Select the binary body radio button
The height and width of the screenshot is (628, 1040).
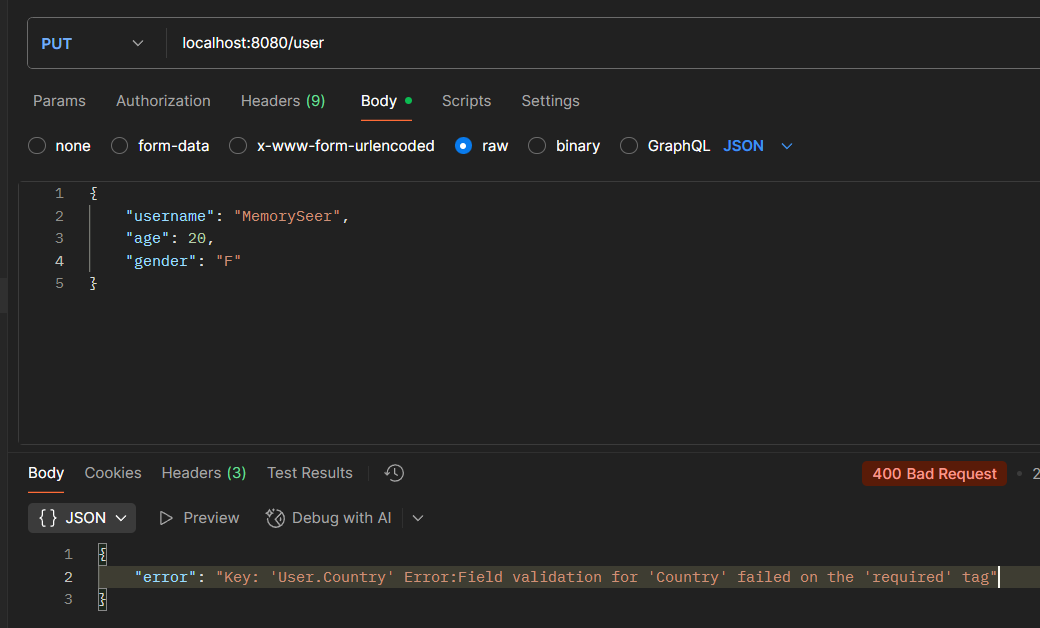pyautogui.click(x=537, y=146)
